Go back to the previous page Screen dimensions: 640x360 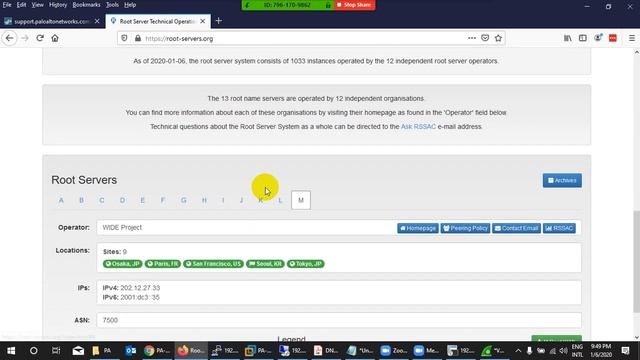pos(9,38)
